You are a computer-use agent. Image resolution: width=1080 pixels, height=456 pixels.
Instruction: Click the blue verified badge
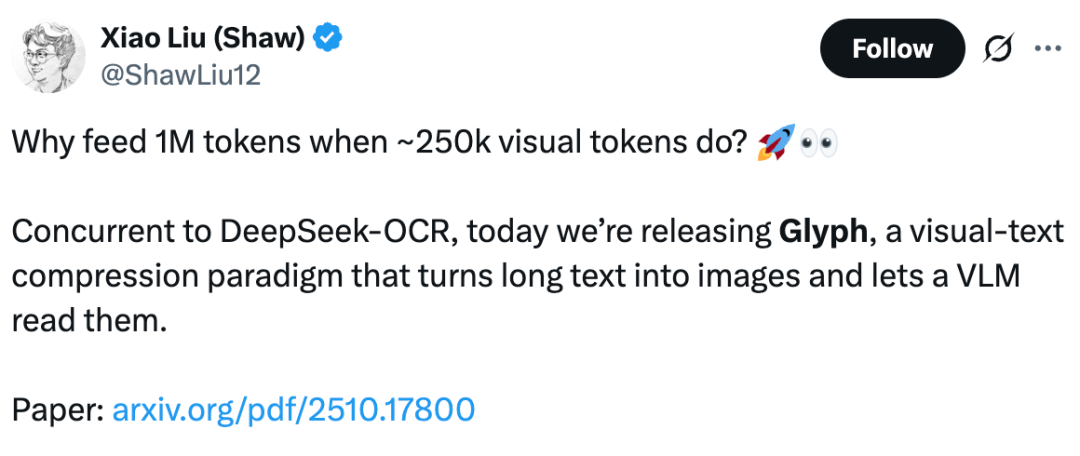coord(329,39)
